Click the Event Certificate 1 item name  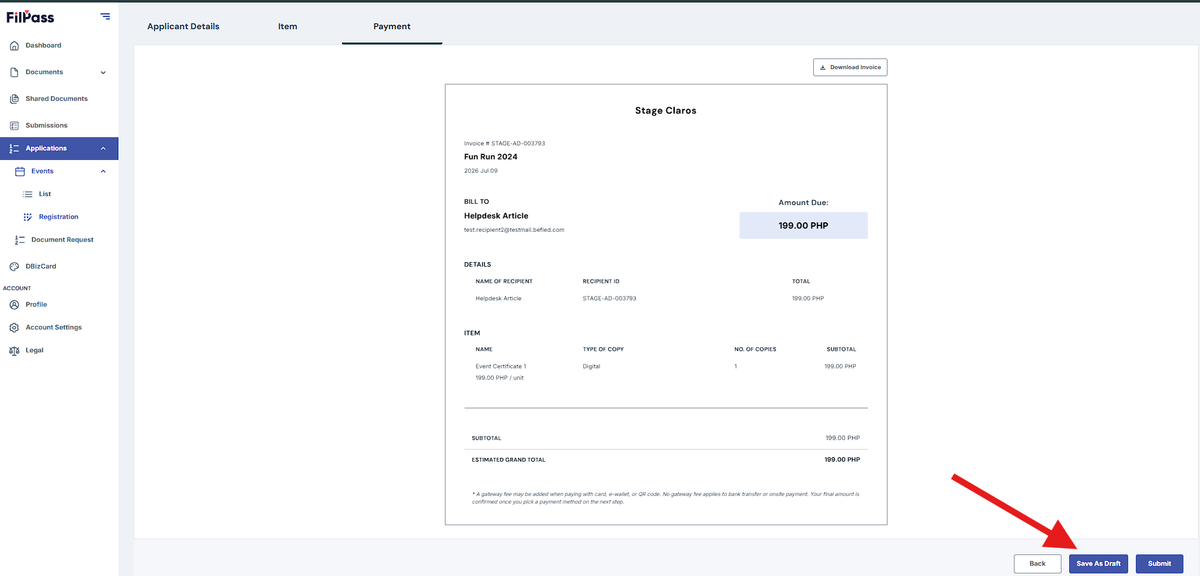click(x=501, y=367)
